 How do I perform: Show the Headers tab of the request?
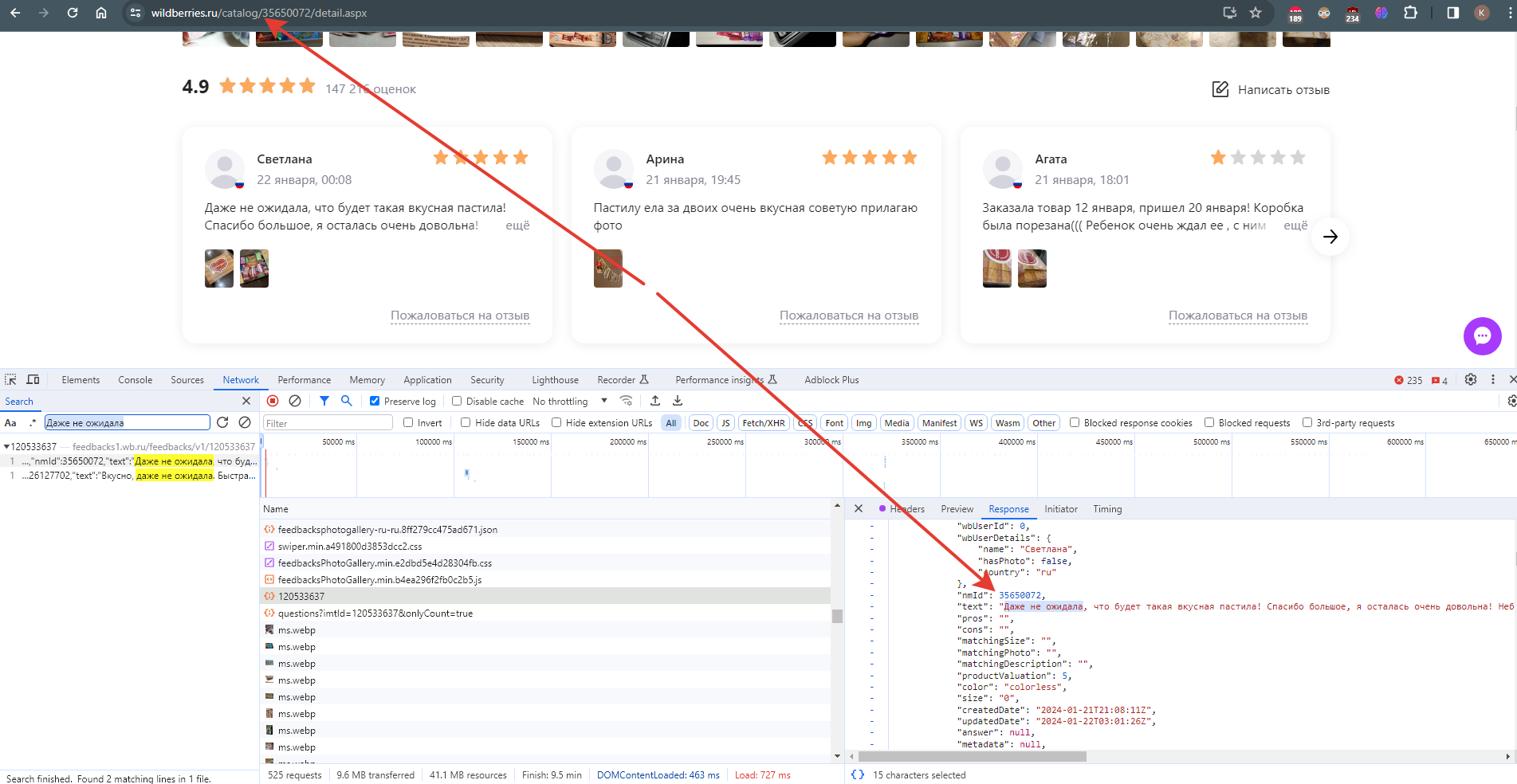tap(907, 509)
